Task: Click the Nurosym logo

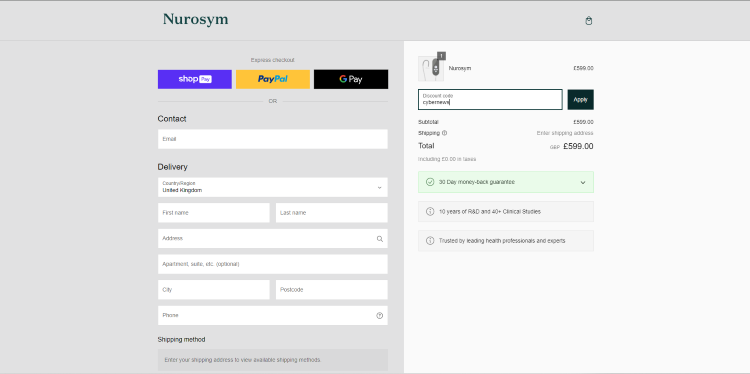Action: pyautogui.click(x=195, y=19)
